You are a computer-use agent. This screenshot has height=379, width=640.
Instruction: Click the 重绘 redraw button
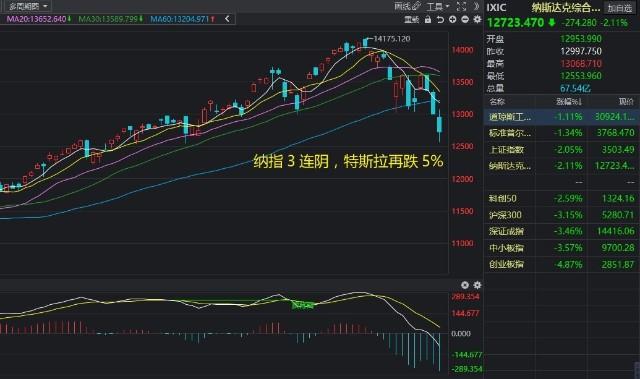(x=411, y=19)
